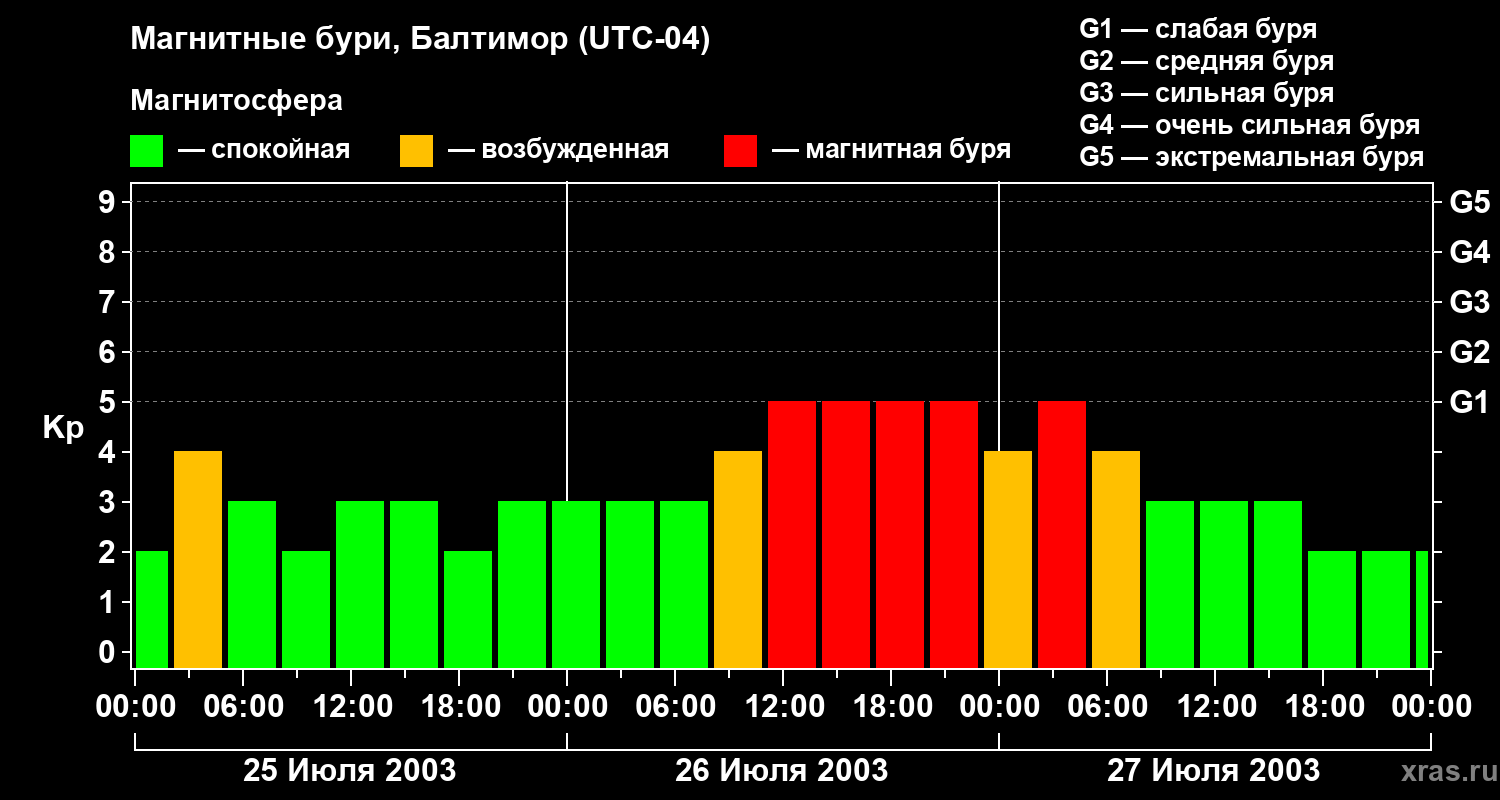The image size is (1500, 800).
Task: Click the '18:00' time label above 26 Июля 2003
Action: 891,707
